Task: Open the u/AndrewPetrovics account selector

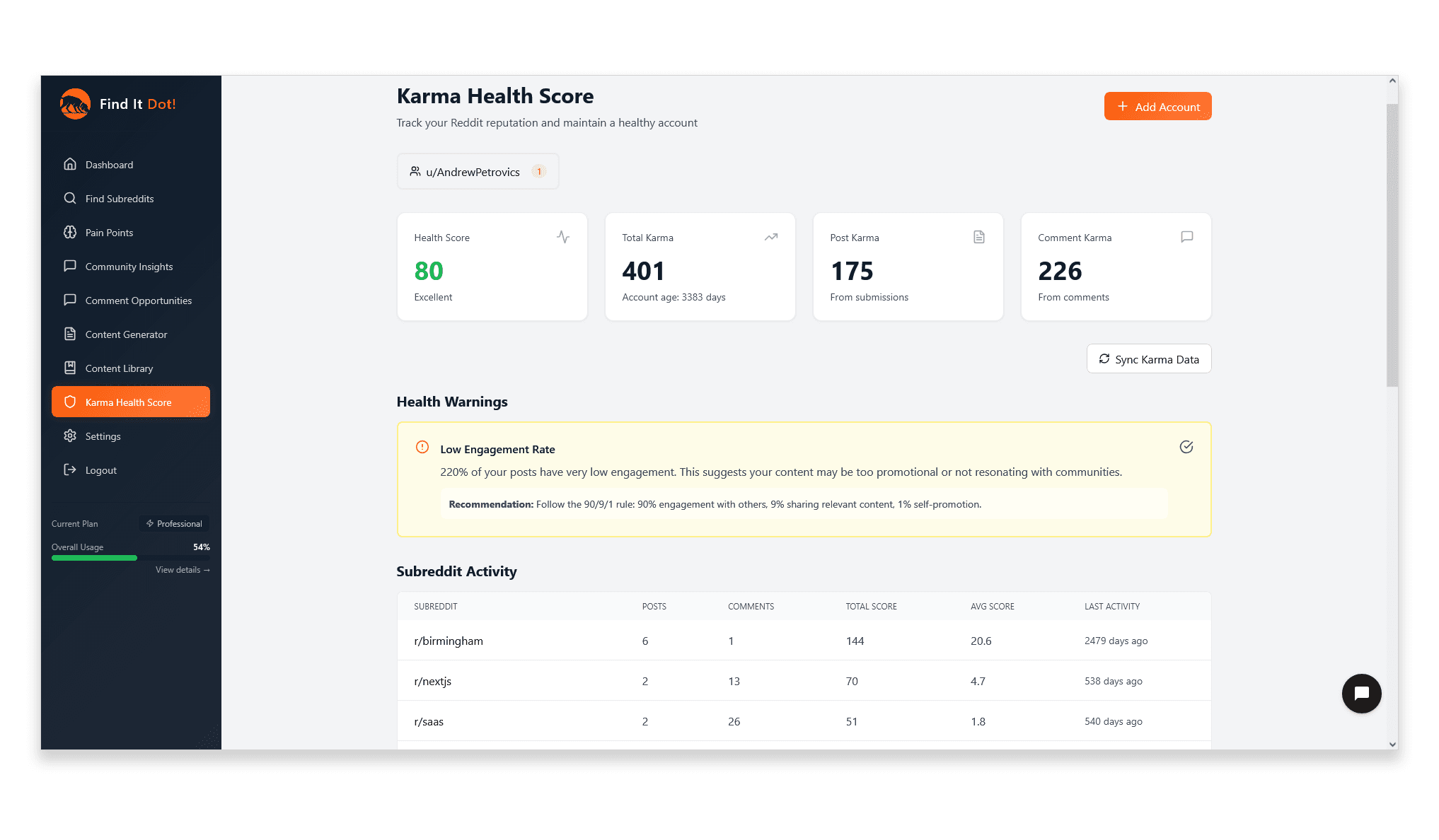Action: [x=478, y=171]
